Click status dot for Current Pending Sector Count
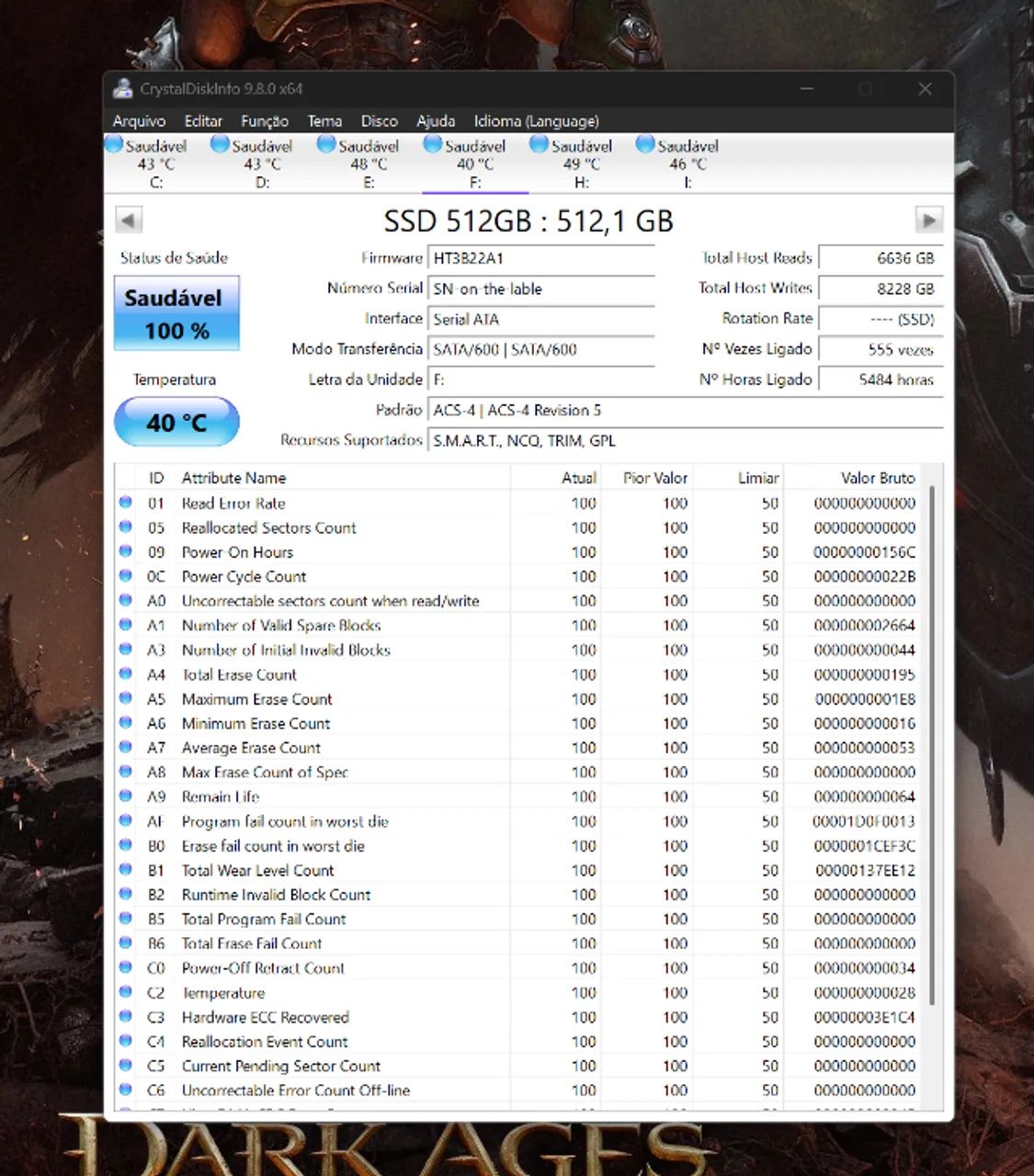Viewport: 1034px width, 1176px height. pyautogui.click(x=126, y=1066)
